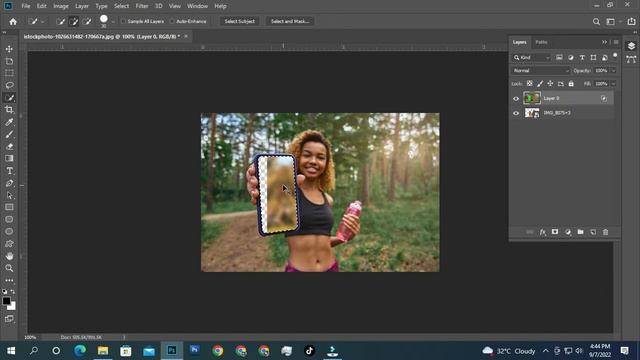The width and height of the screenshot is (640, 360).
Task: Open the Layers panel hamburger menu
Action: 616,42
